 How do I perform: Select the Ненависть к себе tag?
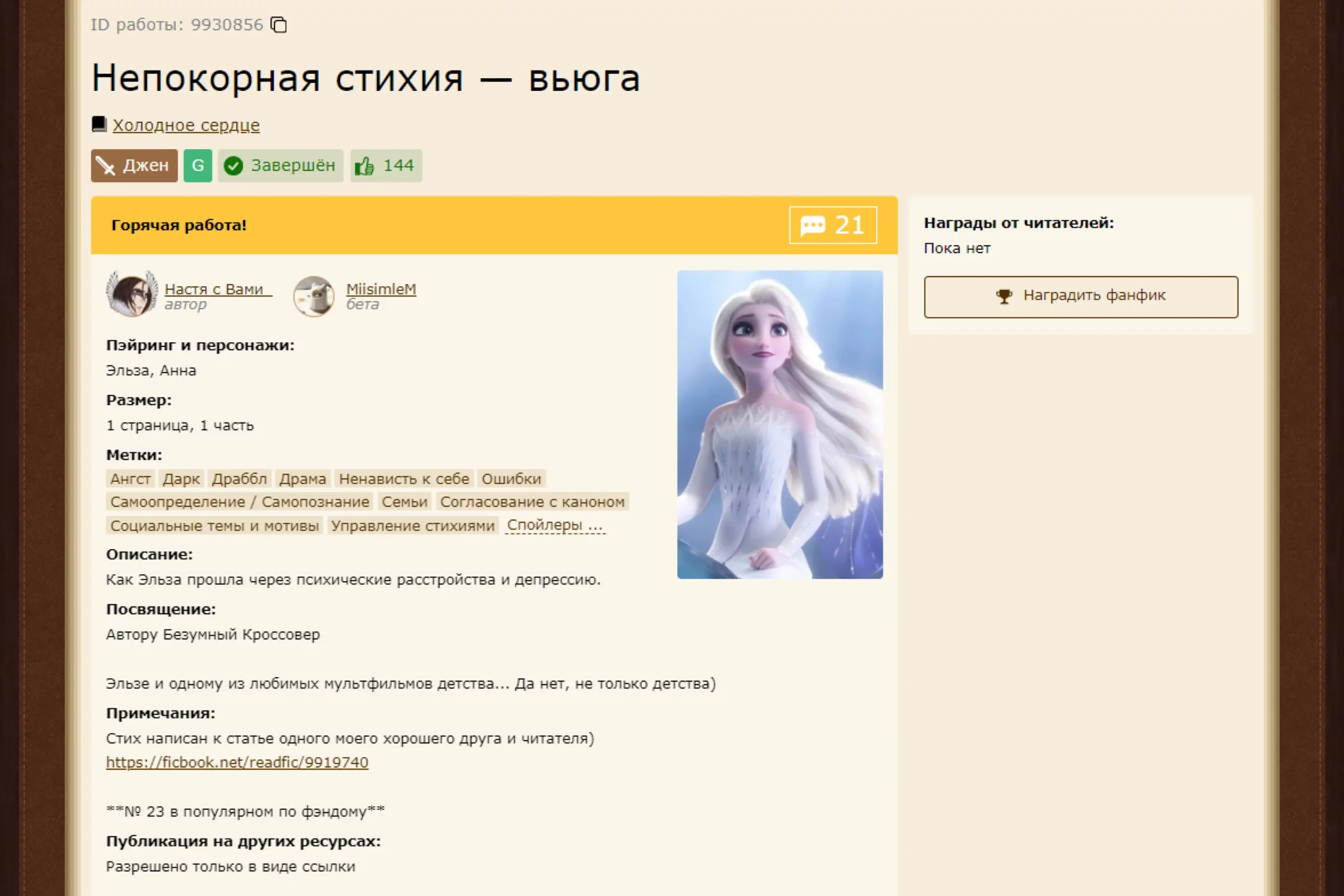[404, 479]
